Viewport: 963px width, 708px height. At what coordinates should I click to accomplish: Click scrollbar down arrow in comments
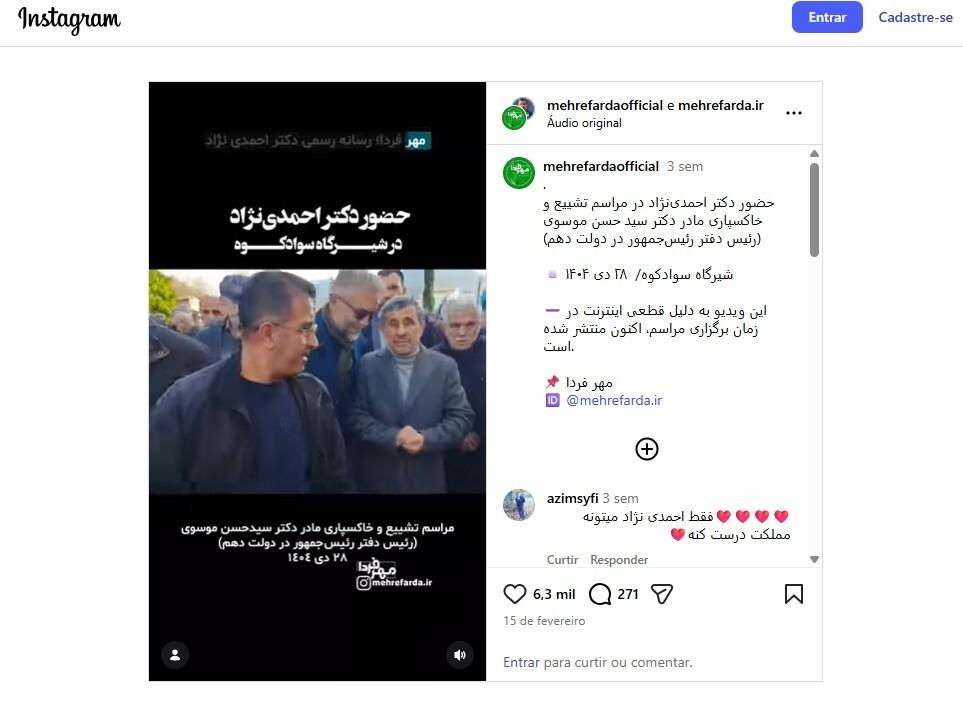814,559
